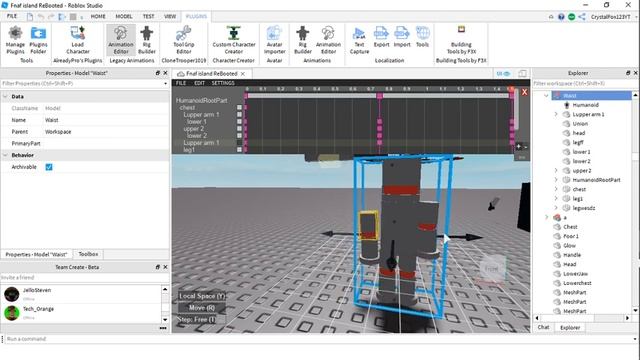Click the localization Export icon
This screenshot has width=640, height=360.
coord(381,37)
